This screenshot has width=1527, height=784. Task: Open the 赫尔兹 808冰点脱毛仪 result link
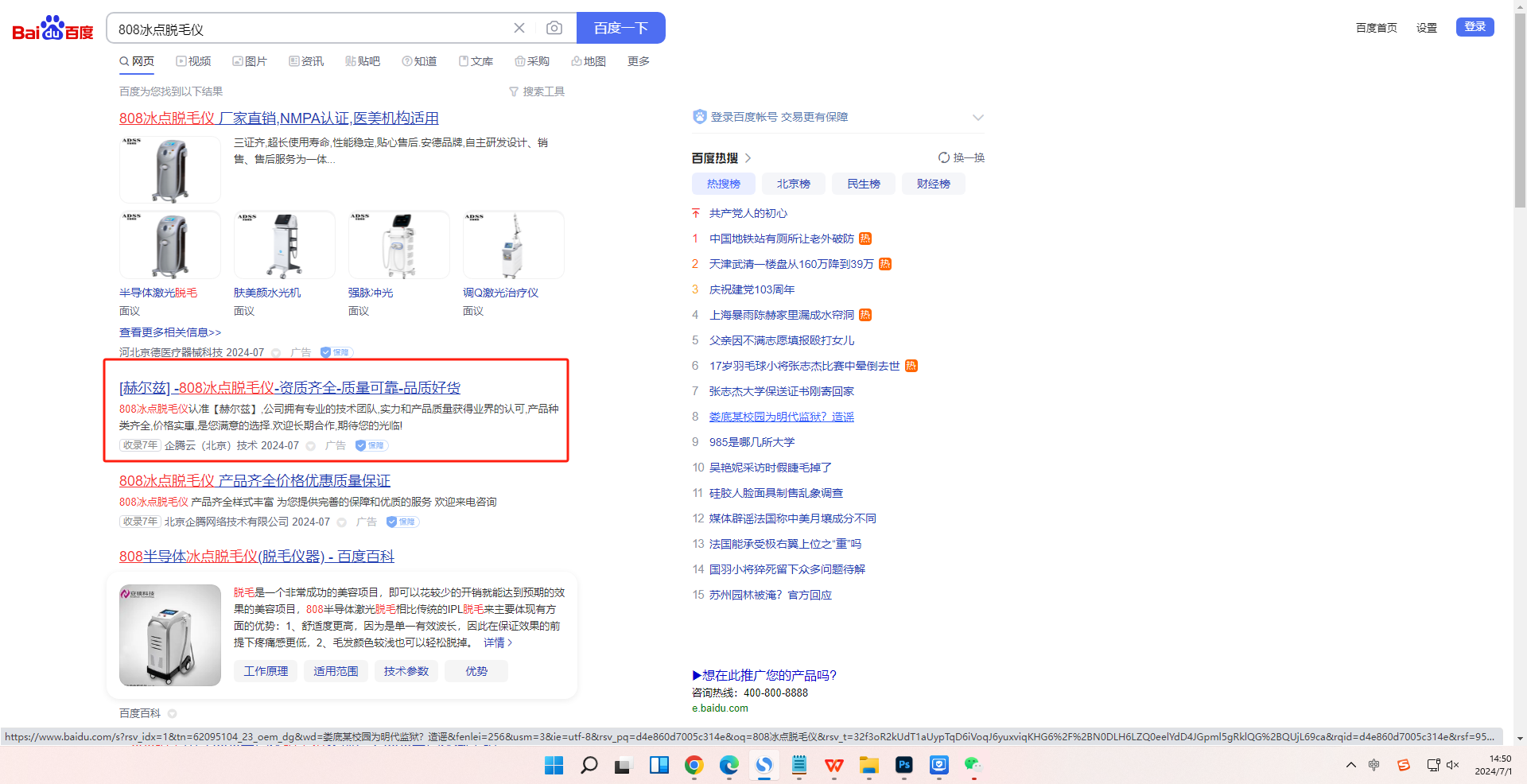(x=289, y=387)
